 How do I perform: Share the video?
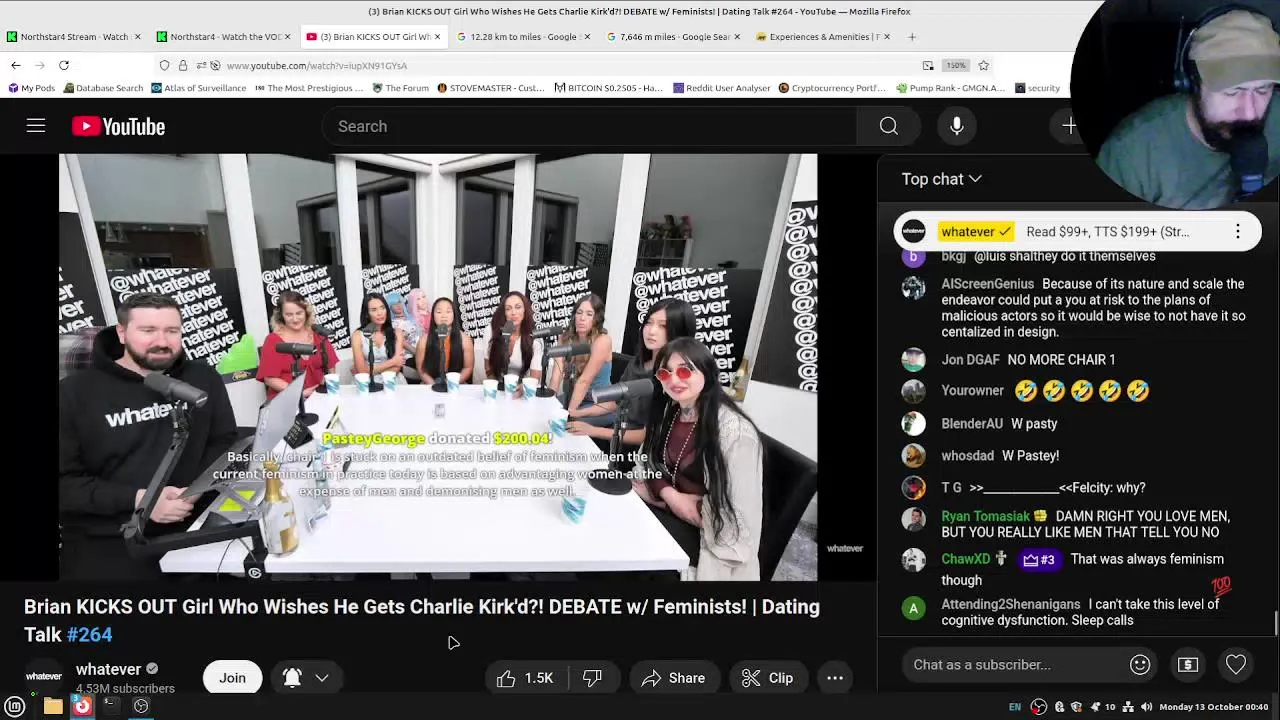point(674,678)
